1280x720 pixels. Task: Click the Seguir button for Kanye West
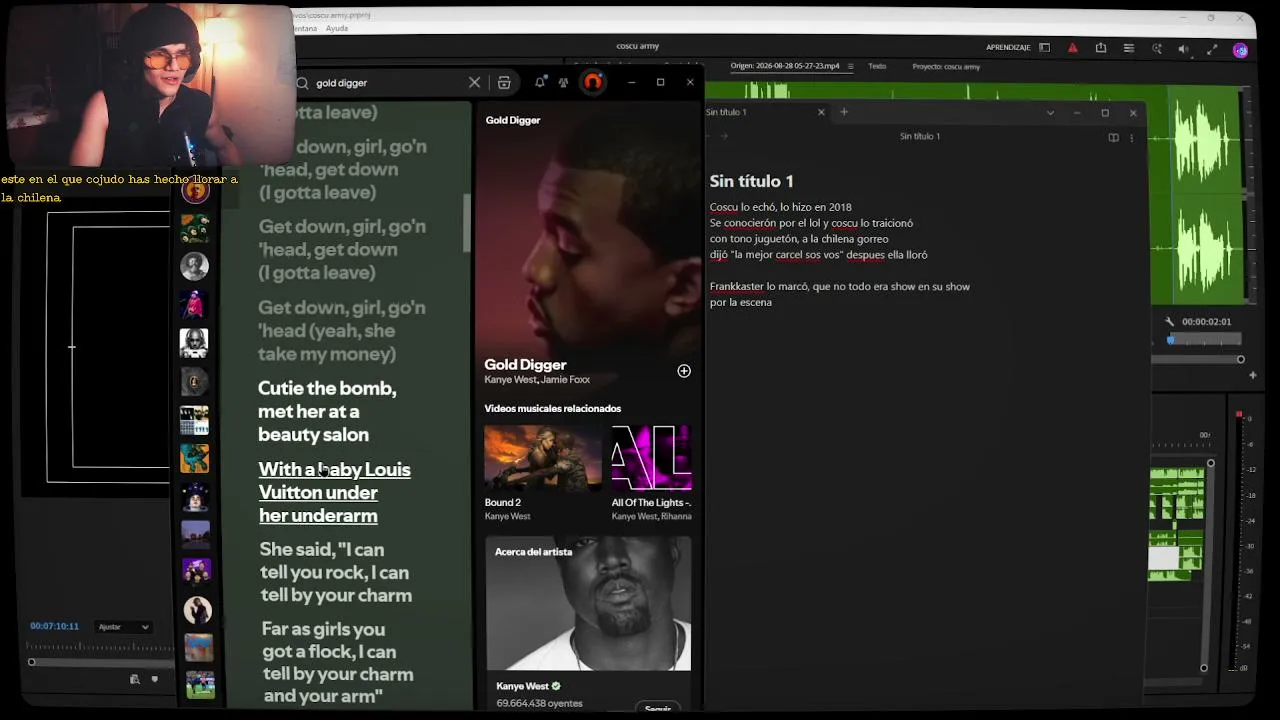coord(658,708)
